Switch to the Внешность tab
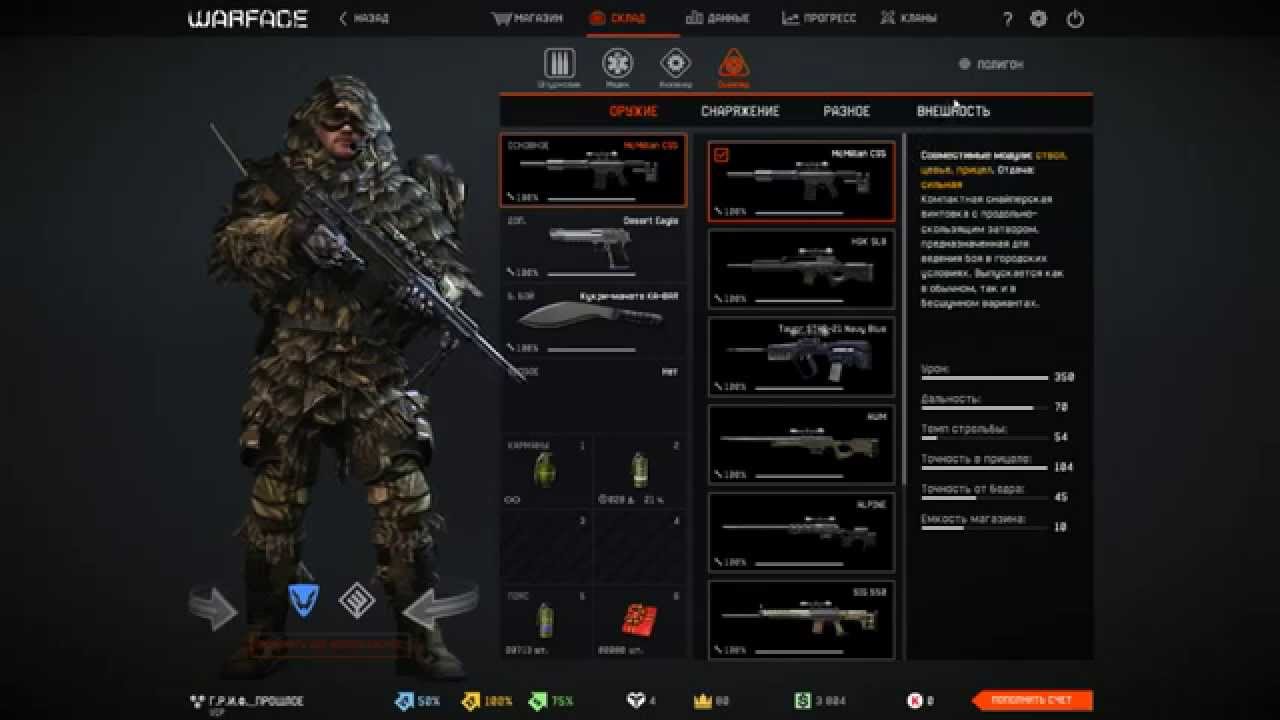The image size is (1280, 720). click(953, 111)
